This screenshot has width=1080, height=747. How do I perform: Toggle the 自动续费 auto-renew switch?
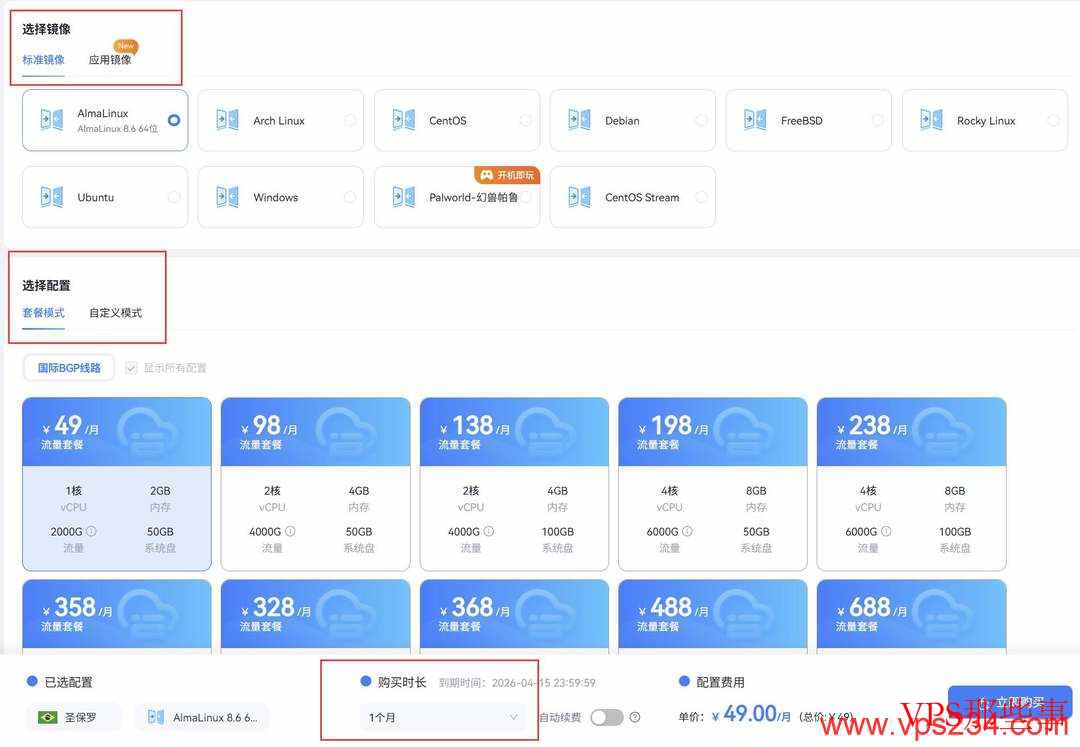click(606, 717)
